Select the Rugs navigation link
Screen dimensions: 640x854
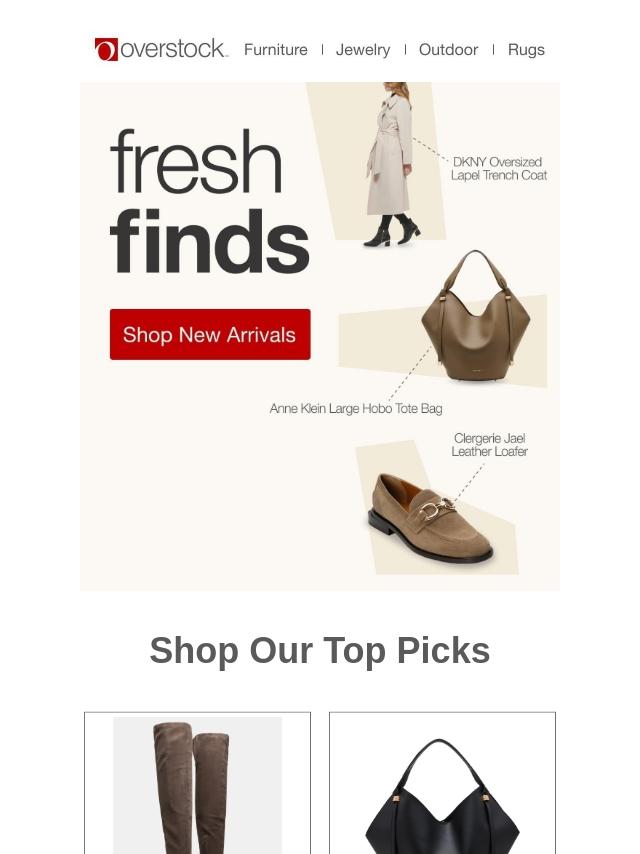[x=526, y=50]
